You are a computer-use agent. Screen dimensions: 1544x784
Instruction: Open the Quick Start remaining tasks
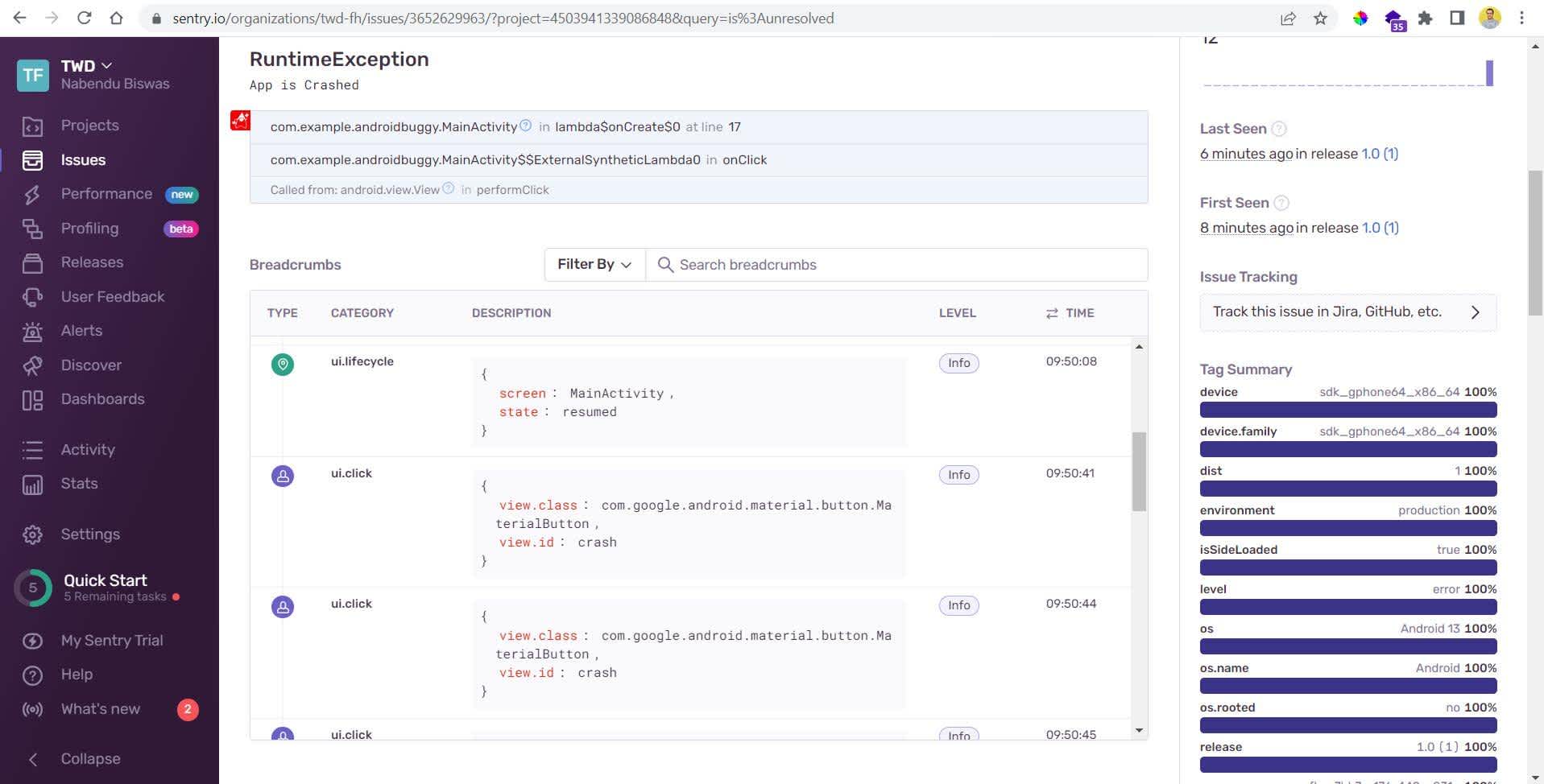105,588
